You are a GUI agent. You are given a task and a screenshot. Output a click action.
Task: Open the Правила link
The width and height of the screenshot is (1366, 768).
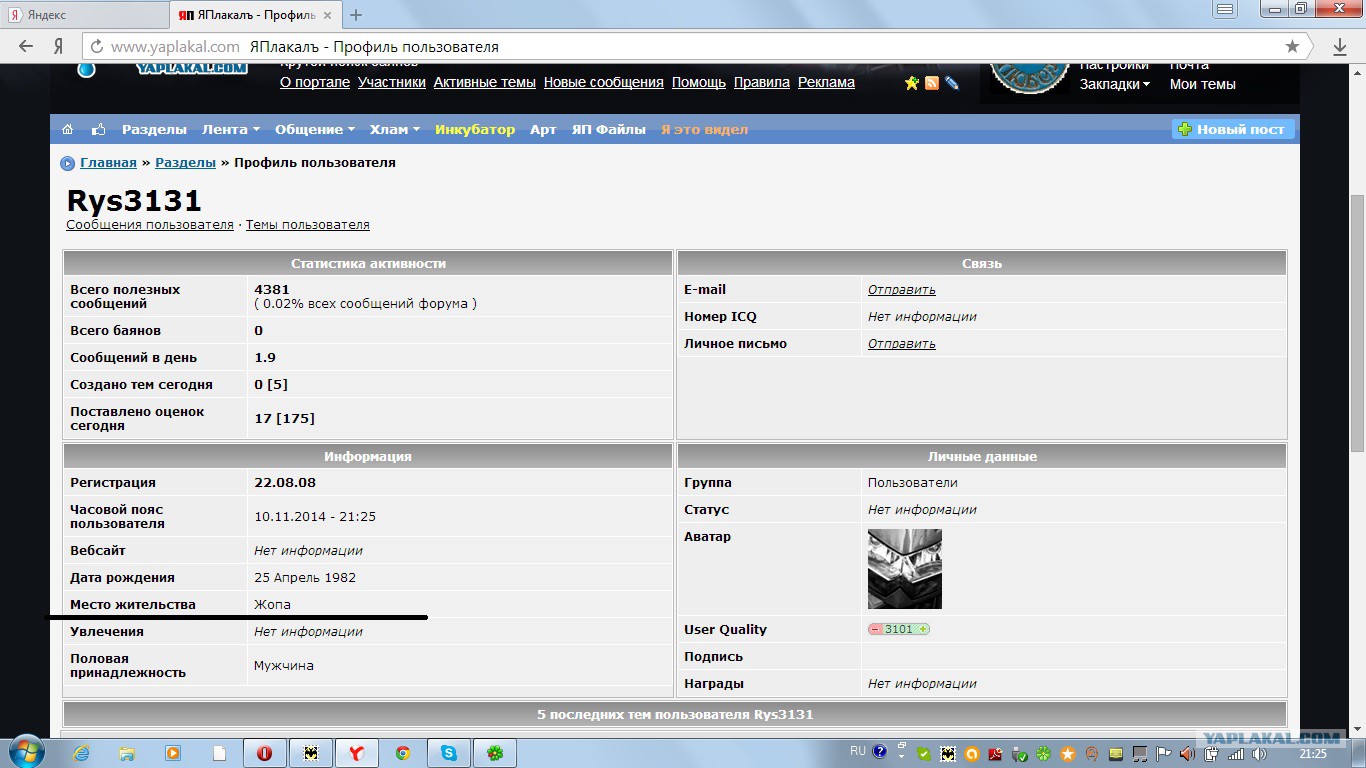(762, 82)
